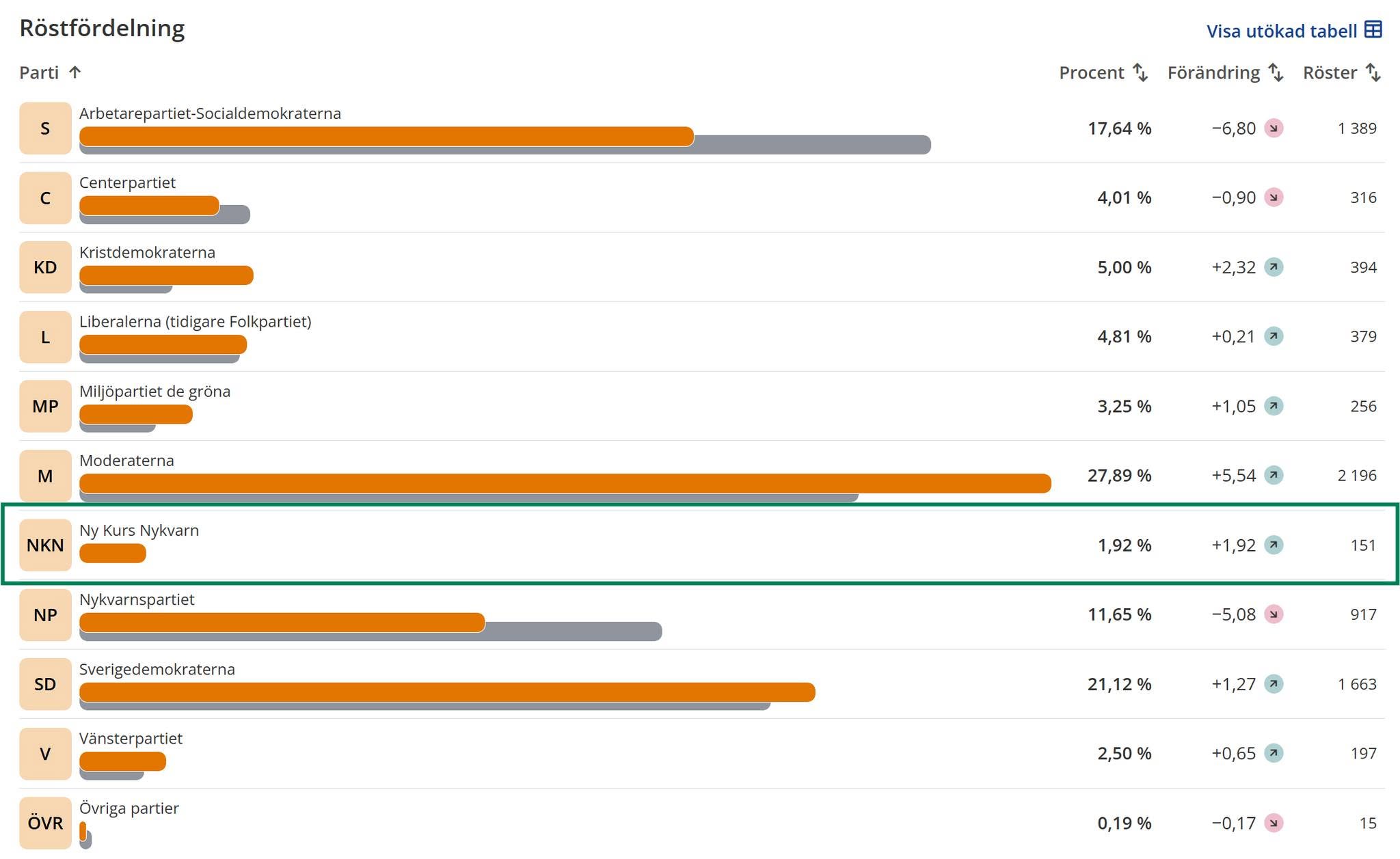Click the up-arrow icon beside +2,32
Viewport: 1400px width, 859px height.
tap(1274, 267)
